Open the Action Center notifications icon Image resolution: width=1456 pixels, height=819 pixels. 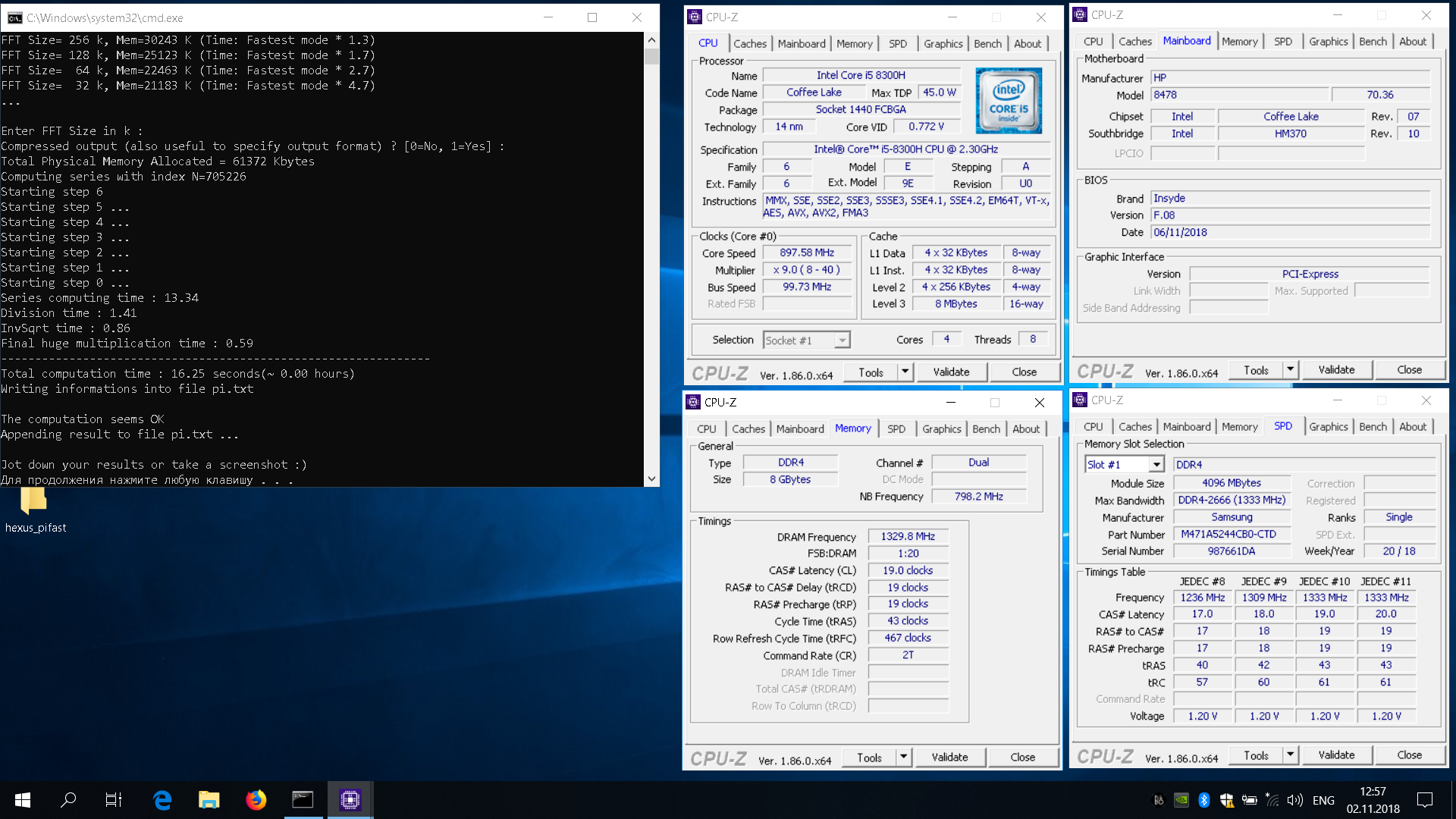[x=1425, y=800]
